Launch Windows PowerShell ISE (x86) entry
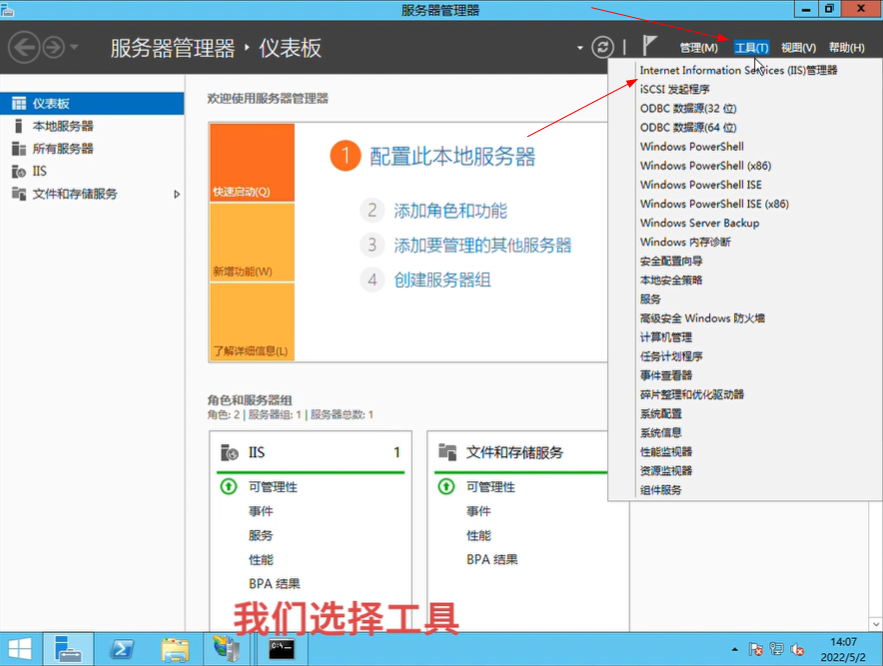This screenshot has height=666, width=883. pyautogui.click(x=714, y=204)
